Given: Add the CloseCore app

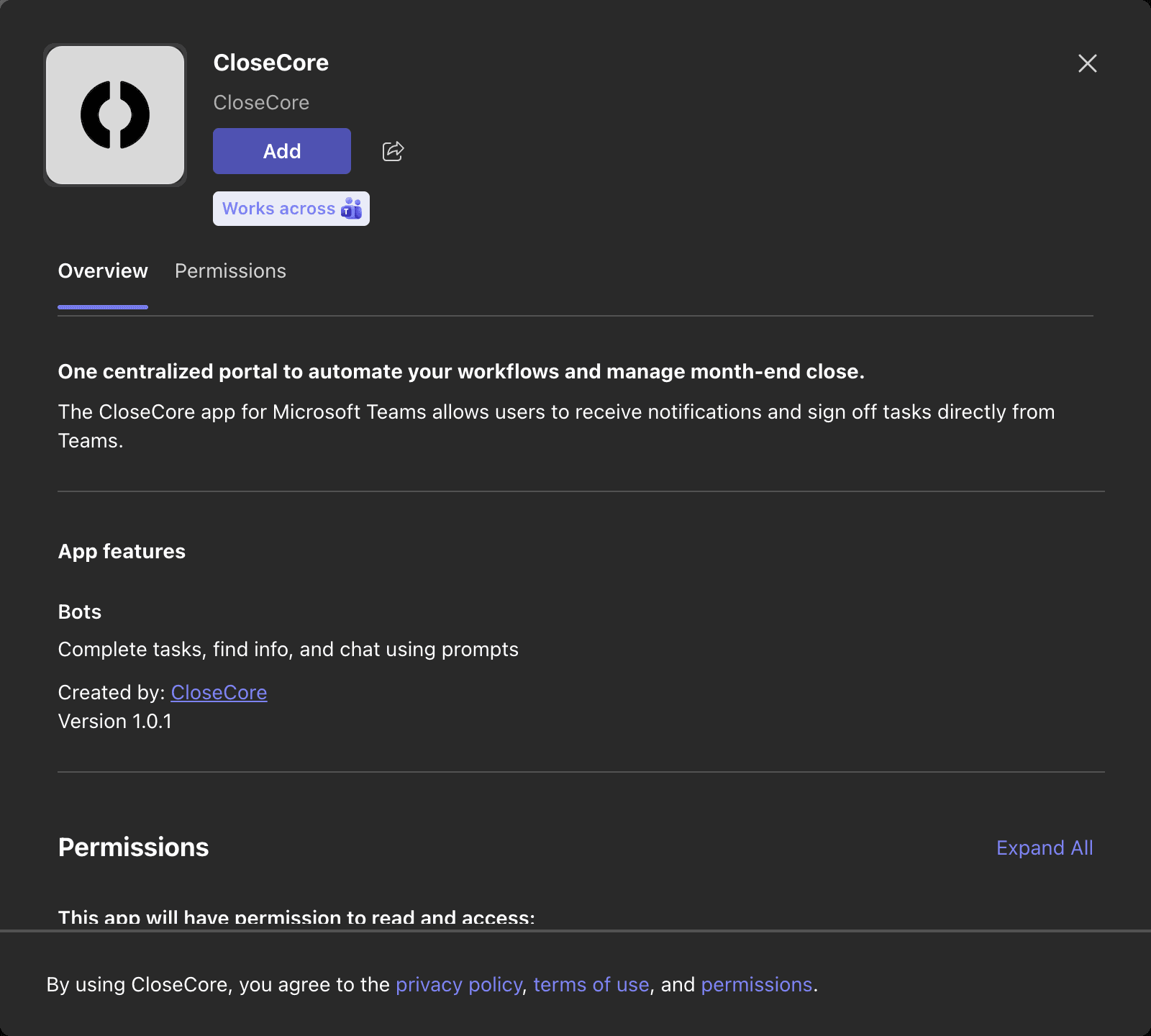Looking at the screenshot, I should click(282, 151).
